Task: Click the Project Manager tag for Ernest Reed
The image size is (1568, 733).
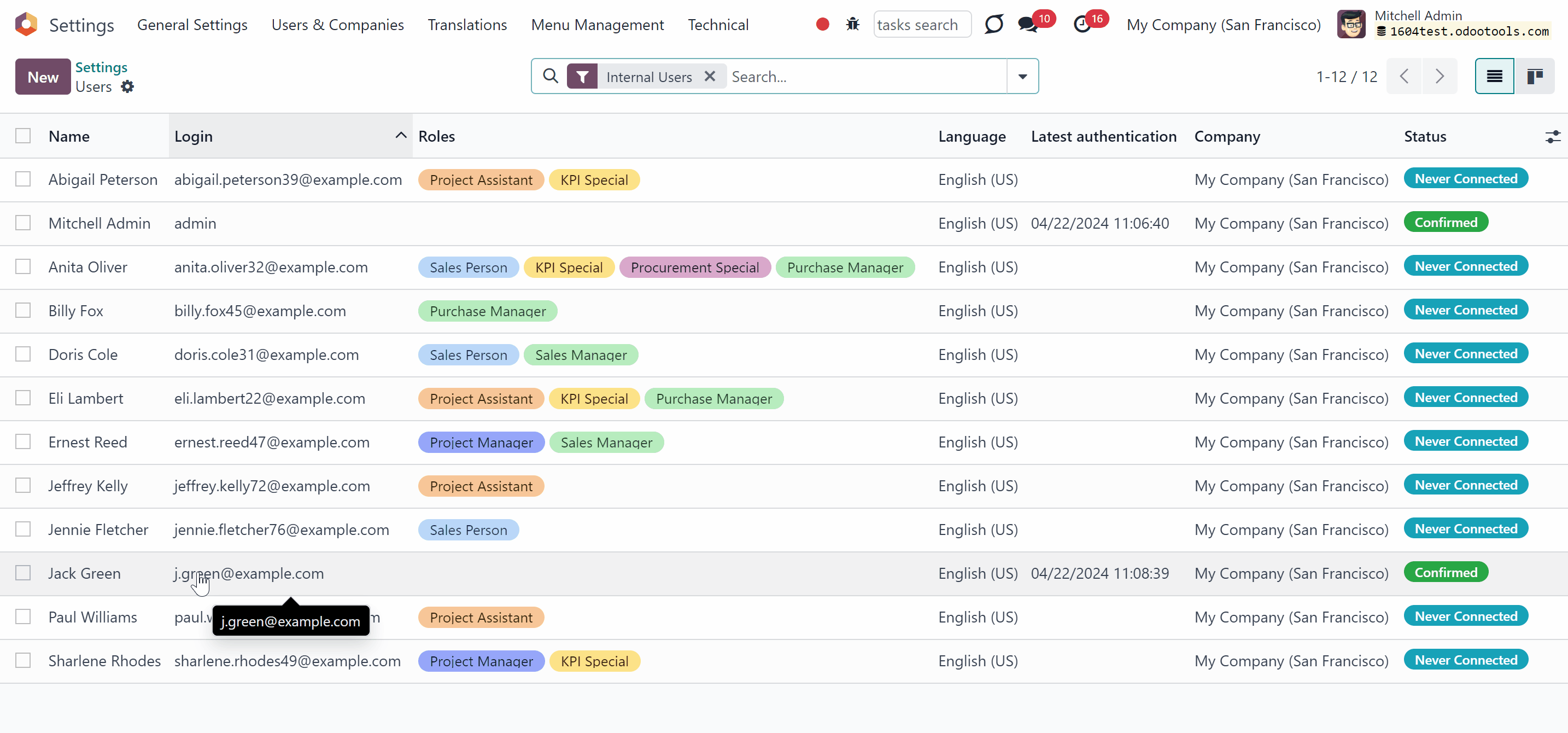Action: pos(481,443)
